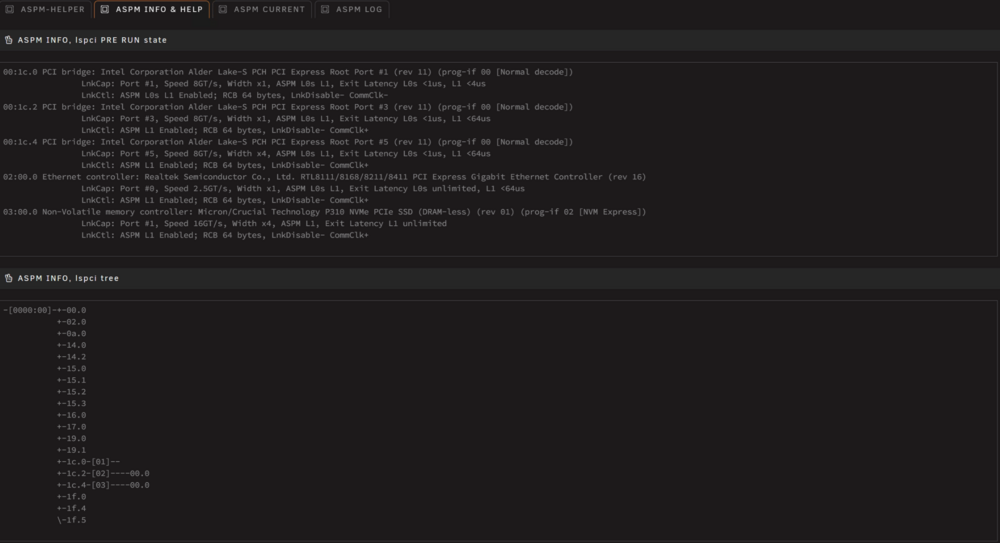Click tree row +-0a.0
Image resolution: width=1000 pixels, height=543 pixels.
point(71,334)
